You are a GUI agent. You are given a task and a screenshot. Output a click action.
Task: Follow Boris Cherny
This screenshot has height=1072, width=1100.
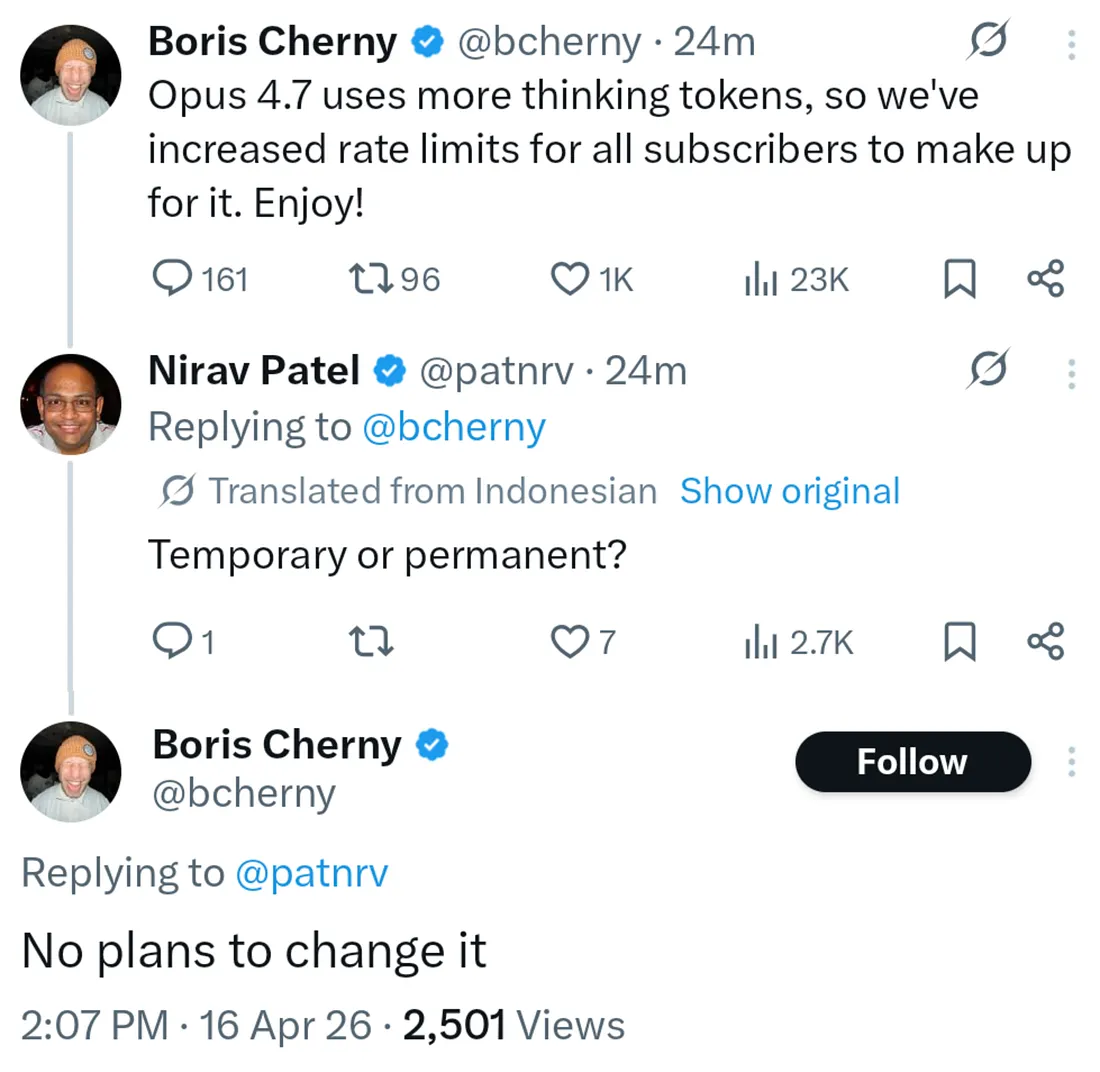912,762
